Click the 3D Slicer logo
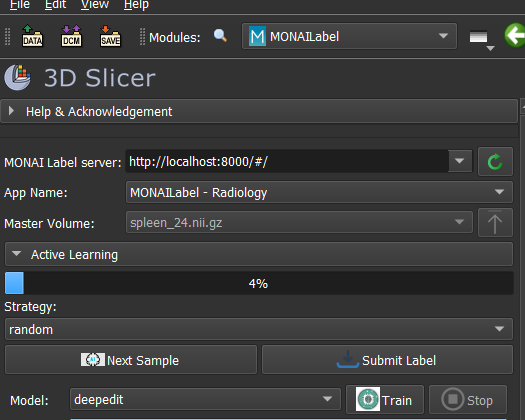 click(x=17, y=77)
